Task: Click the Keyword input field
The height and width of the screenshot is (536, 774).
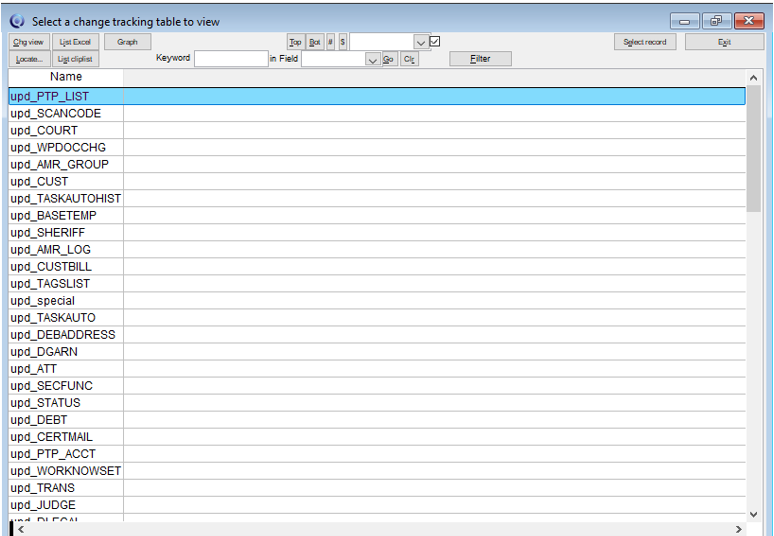Action: point(231,59)
